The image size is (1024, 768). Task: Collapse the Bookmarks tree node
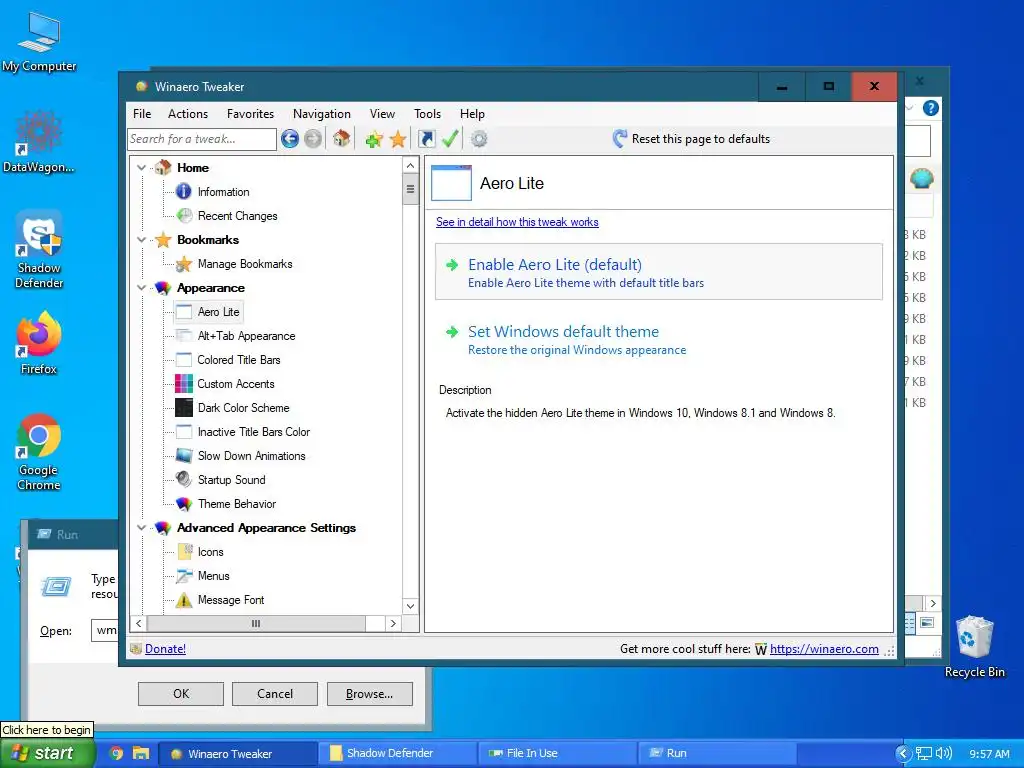pos(141,240)
